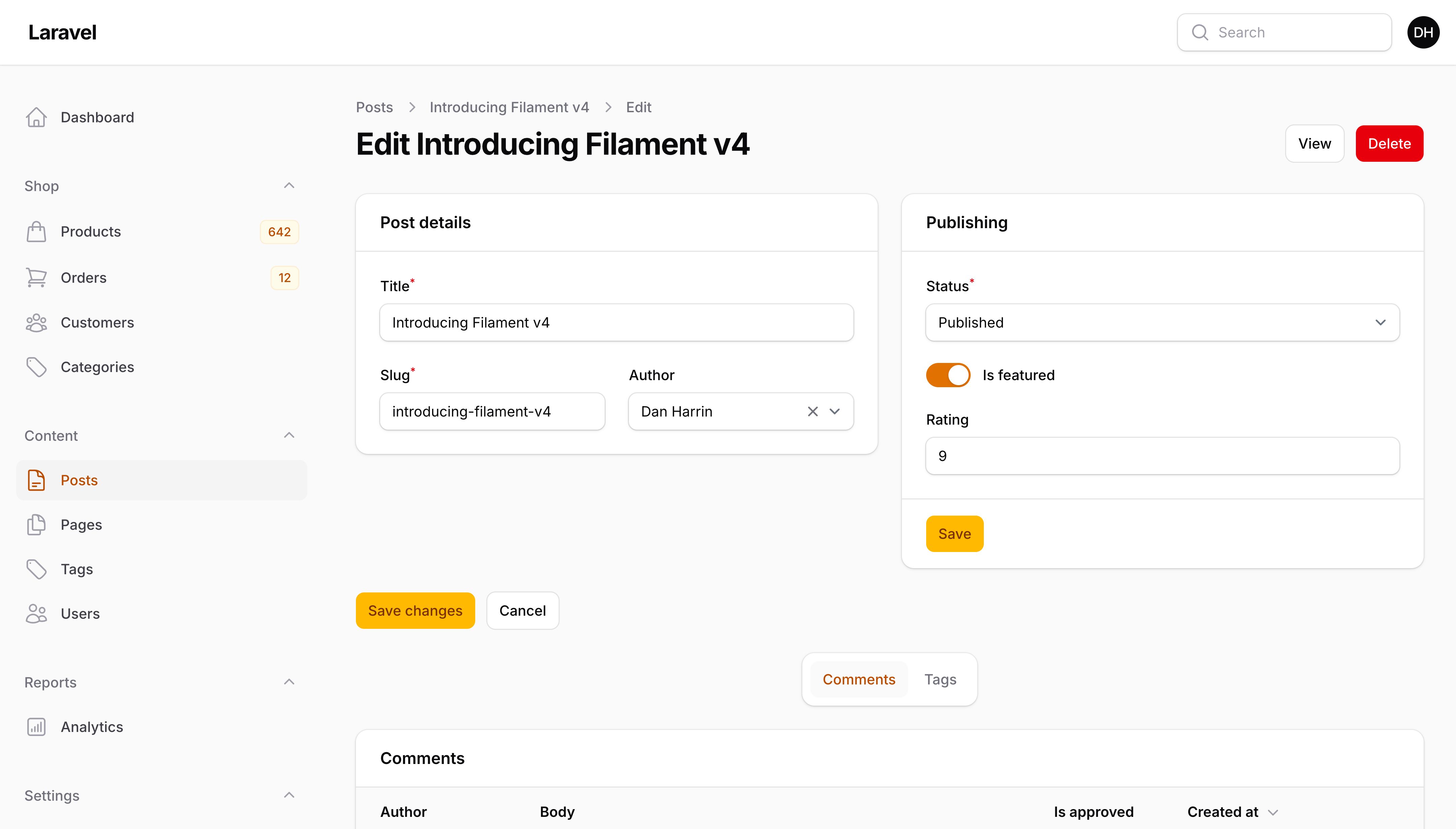This screenshot has height=829, width=1456.
Task: Click the search magnifier icon
Action: [1200, 32]
